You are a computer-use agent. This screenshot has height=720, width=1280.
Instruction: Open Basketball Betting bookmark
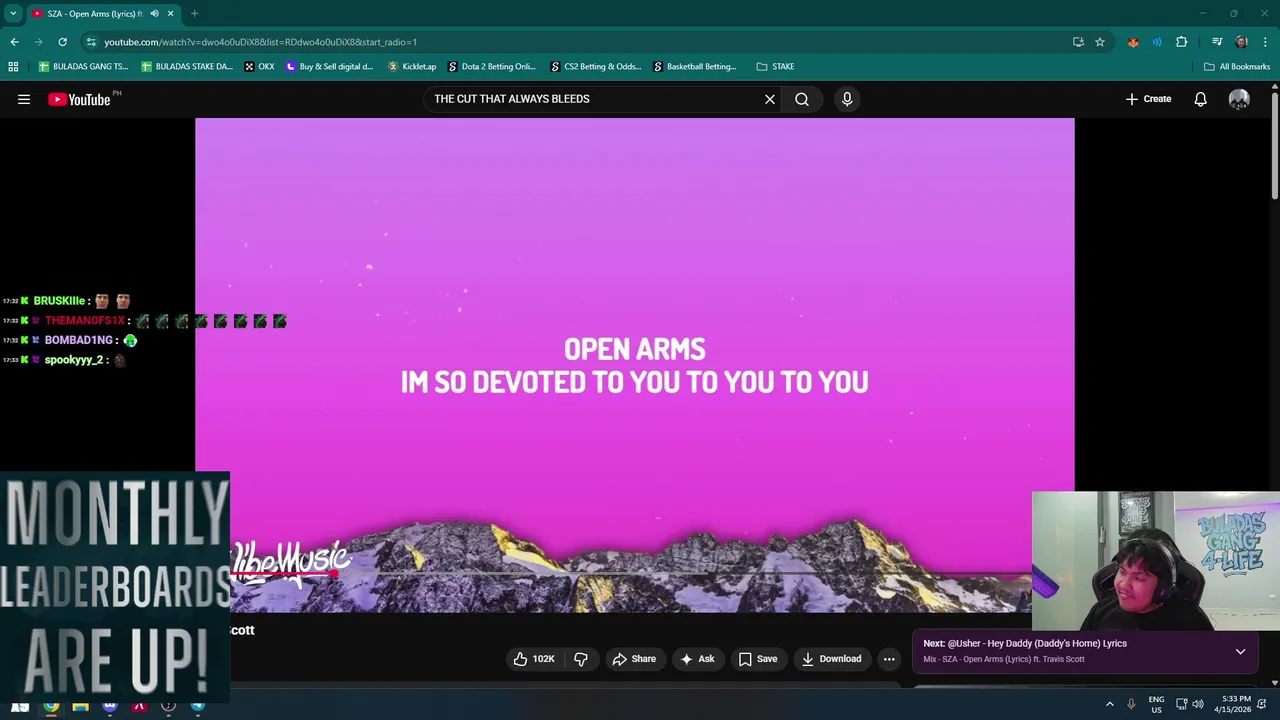pyautogui.click(x=695, y=67)
